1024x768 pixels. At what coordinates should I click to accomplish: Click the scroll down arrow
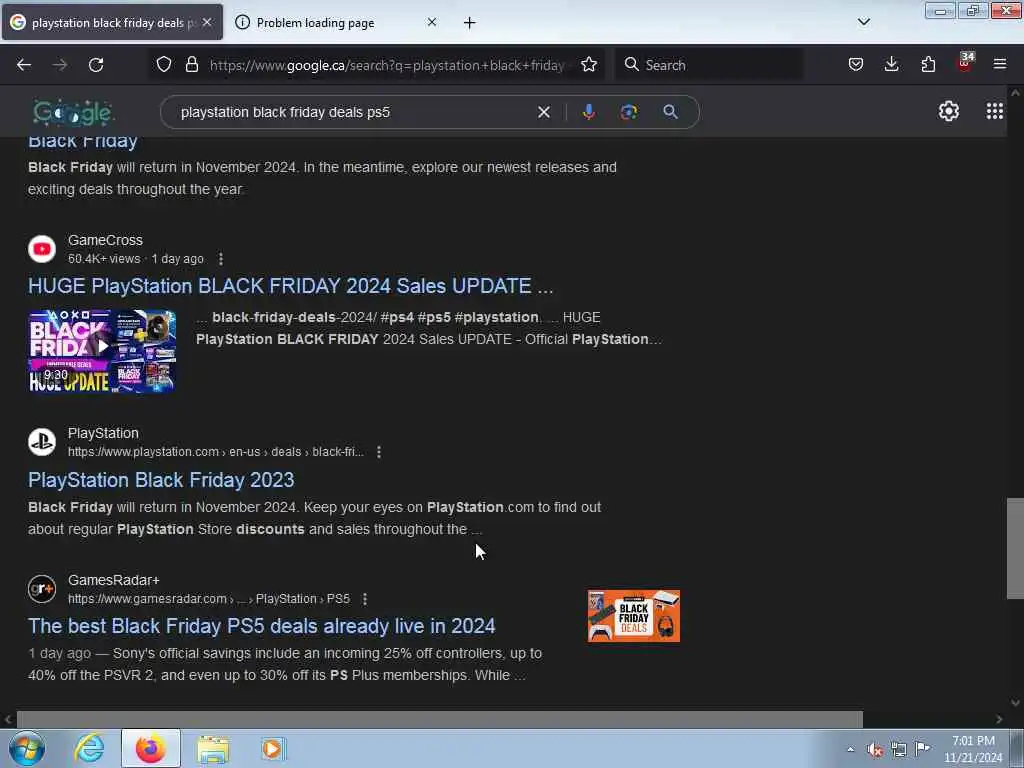point(1015,703)
